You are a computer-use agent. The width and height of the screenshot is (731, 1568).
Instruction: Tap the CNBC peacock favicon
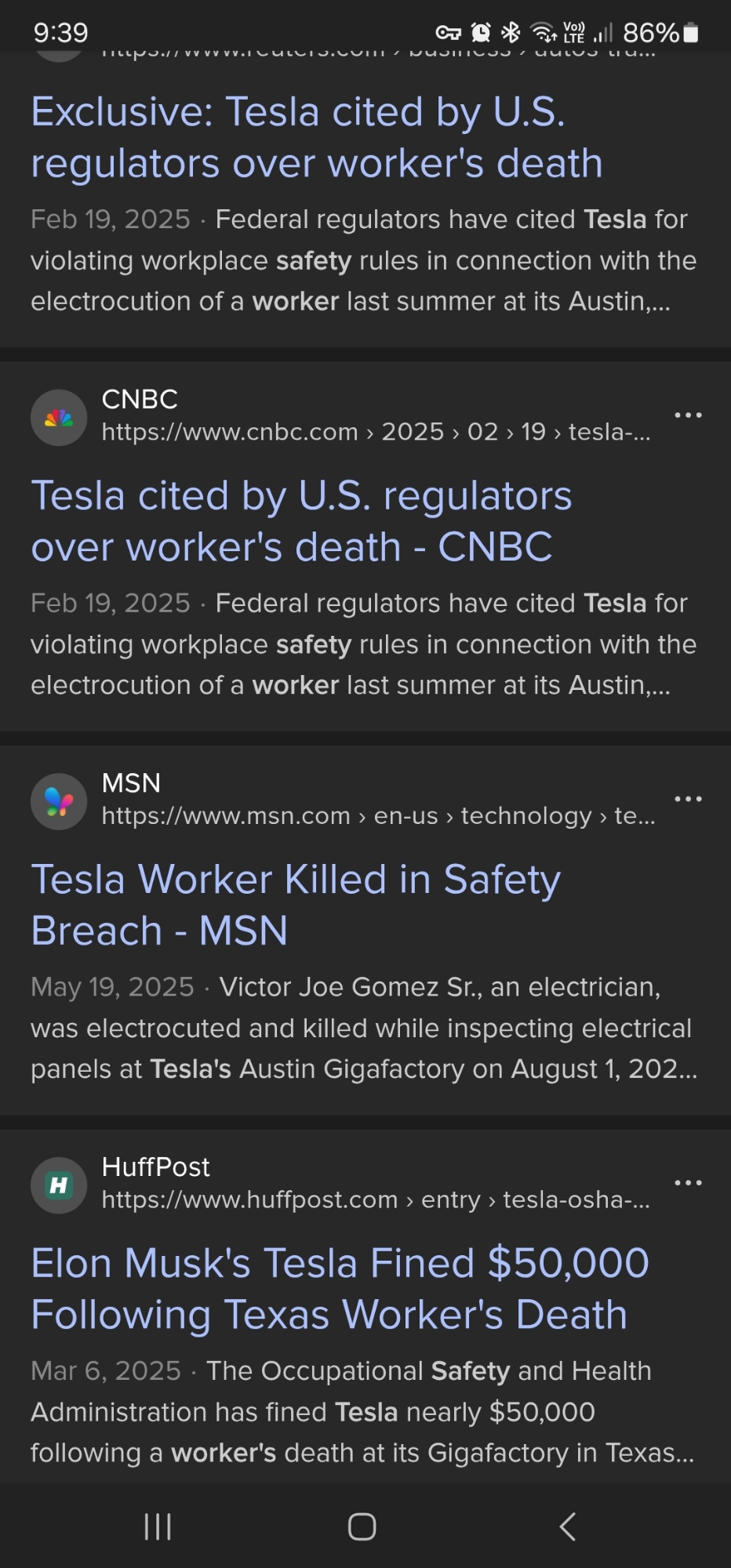[x=59, y=418]
